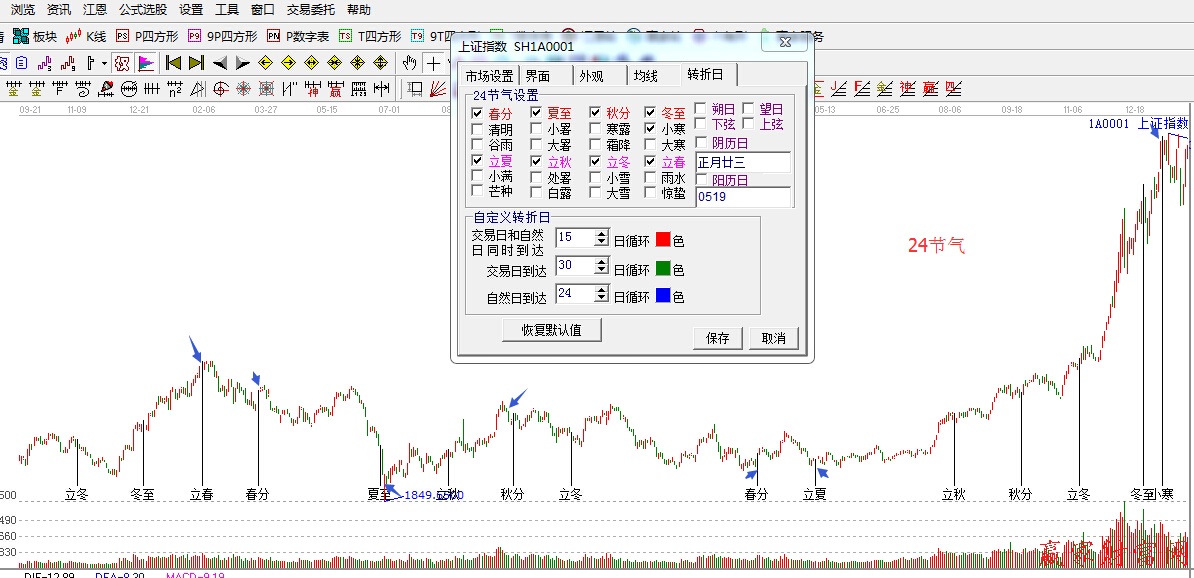Expand the flag tool dropdown arrow
Image resolution: width=1194 pixels, height=578 pixels.
[x=104, y=63]
